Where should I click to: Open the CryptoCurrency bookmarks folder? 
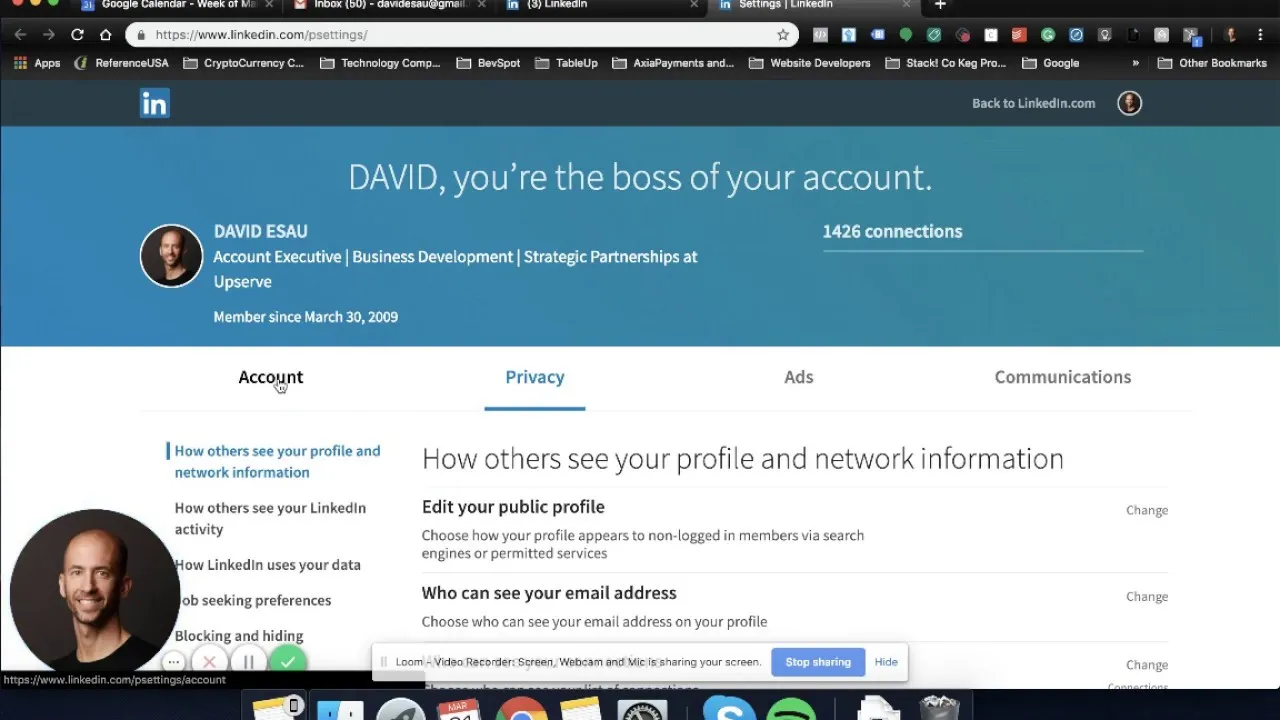[243, 63]
